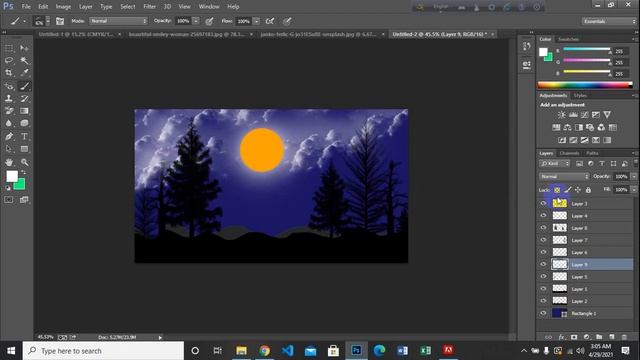Select the Pen tool
Screen dimensions: 640x360
[x=9, y=136]
